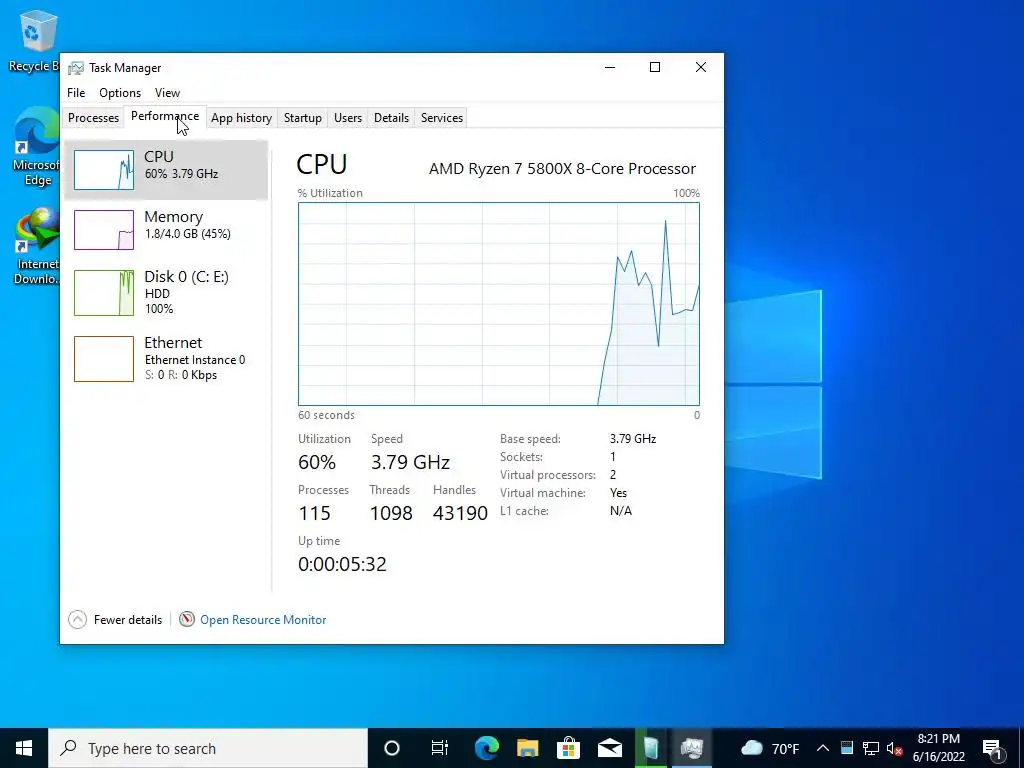Open the Mail app from taskbar
Image resolution: width=1024 pixels, height=768 pixels.
click(609, 748)
